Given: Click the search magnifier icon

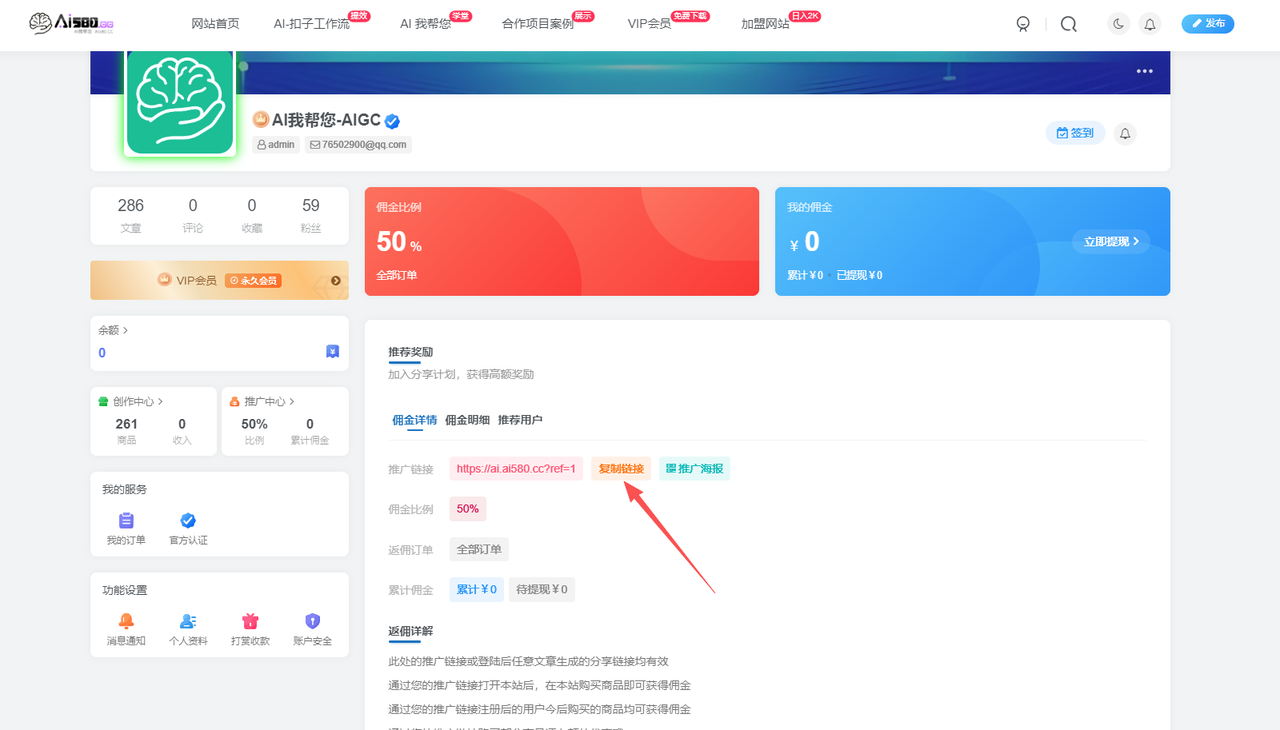Looking at the screenshot, I should coord(1068,23).
